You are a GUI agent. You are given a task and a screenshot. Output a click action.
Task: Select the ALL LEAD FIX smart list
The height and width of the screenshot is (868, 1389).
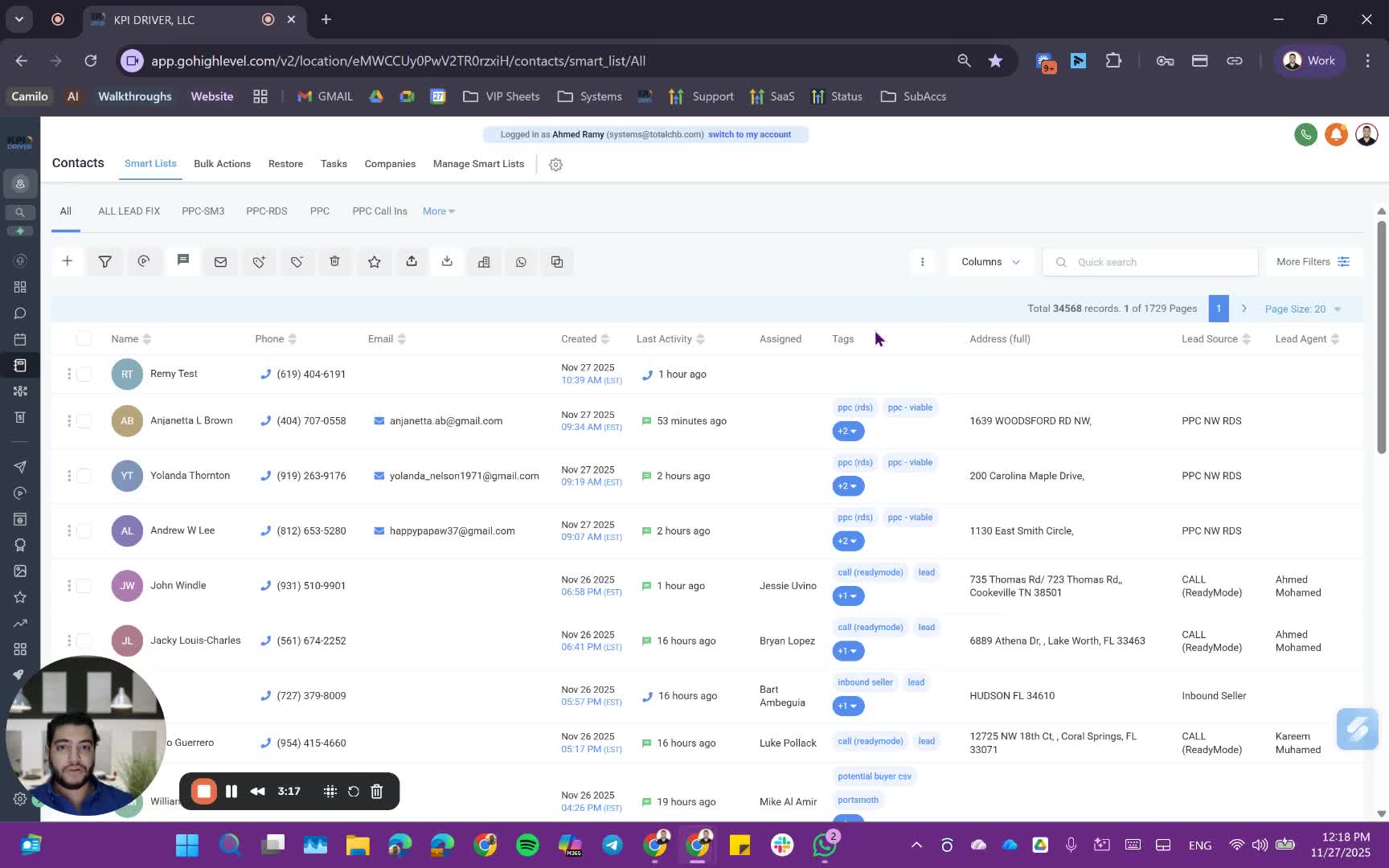(129, 211)
